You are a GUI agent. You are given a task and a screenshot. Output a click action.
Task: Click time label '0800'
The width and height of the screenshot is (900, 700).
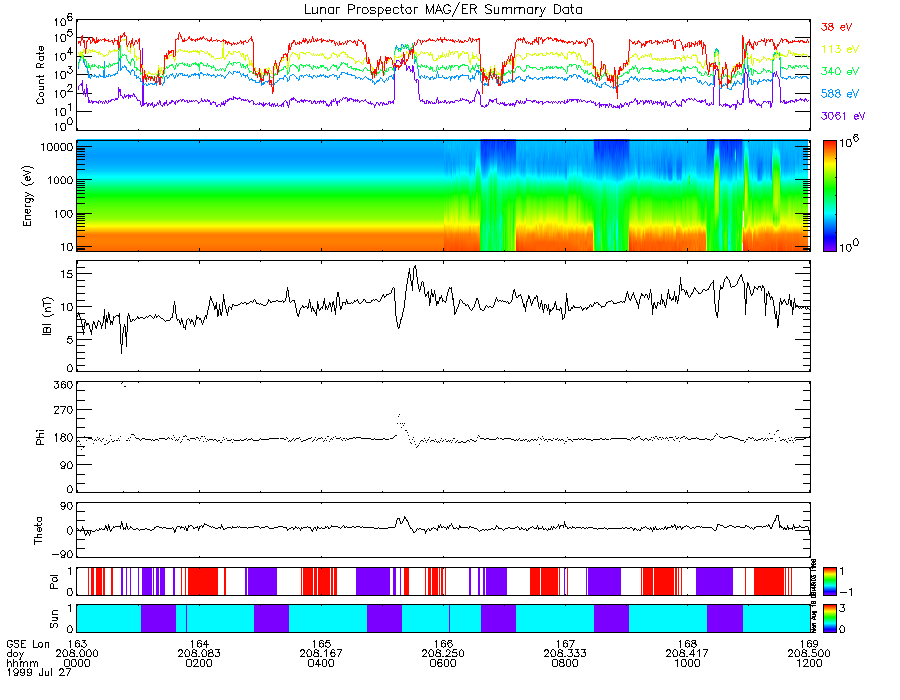tap(565, 663)
